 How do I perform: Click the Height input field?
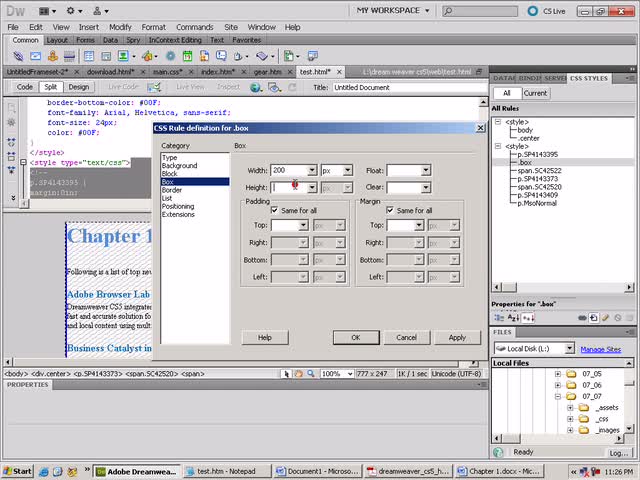289,187
